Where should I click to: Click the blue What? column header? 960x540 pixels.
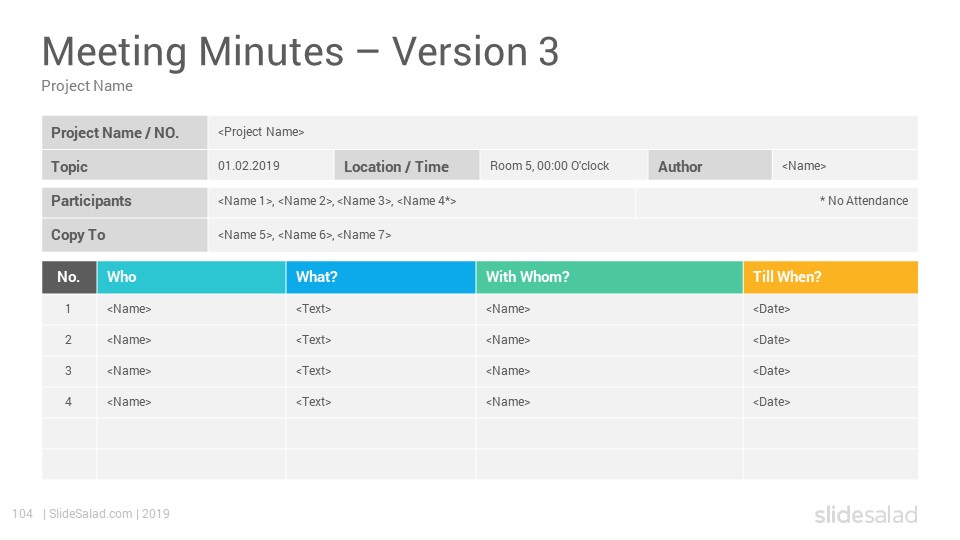[381, 277]
